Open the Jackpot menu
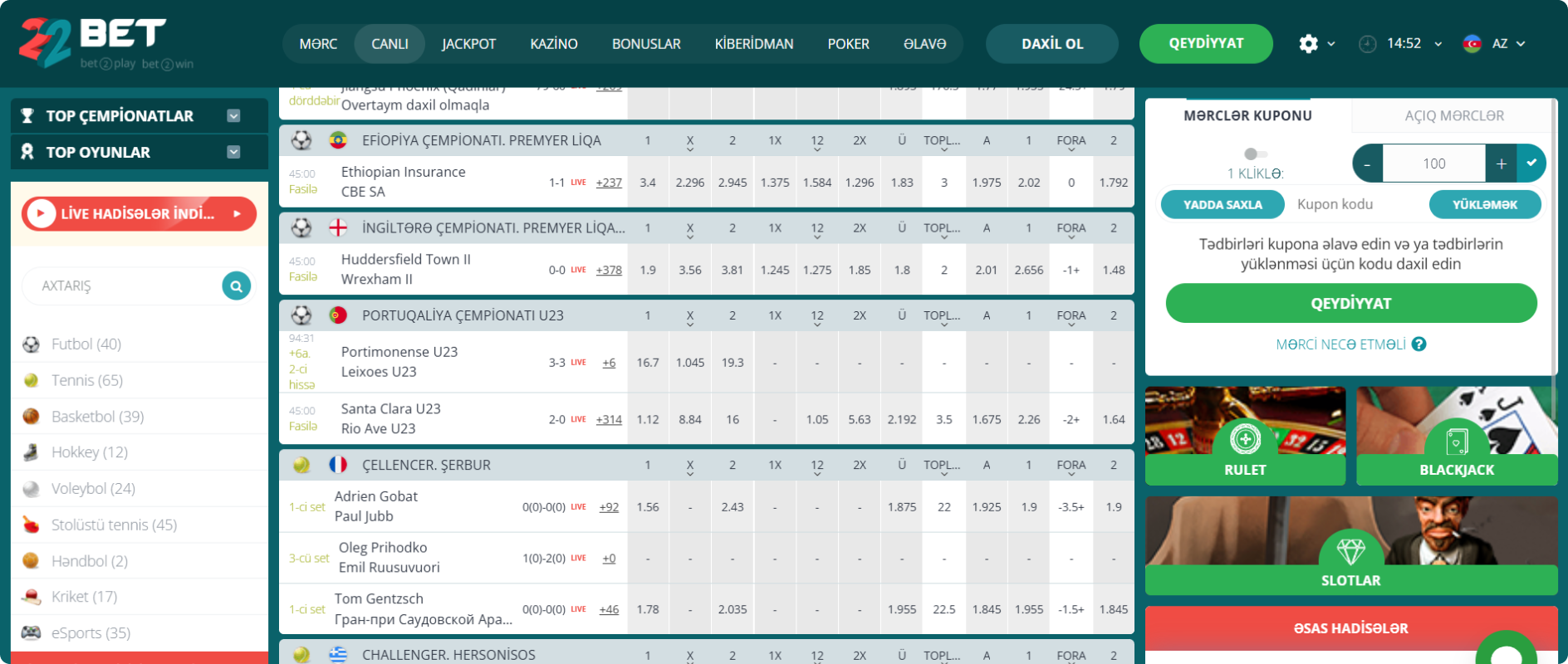 [x=468, y=44]
